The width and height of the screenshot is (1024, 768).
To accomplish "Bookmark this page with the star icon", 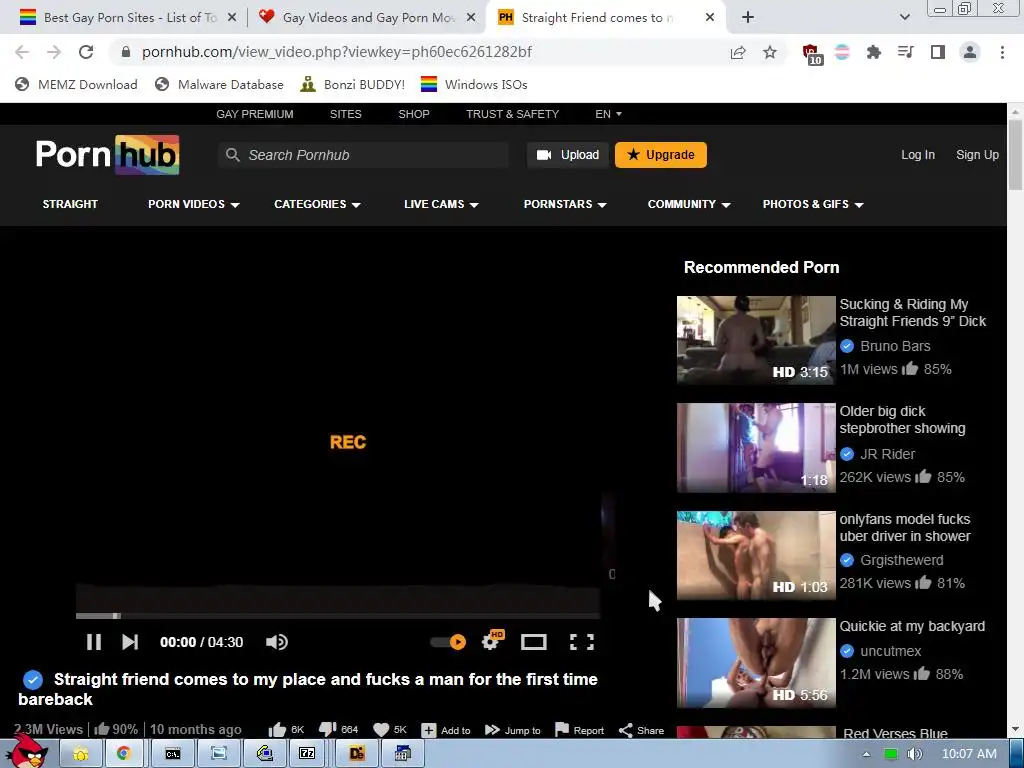I will 770,52.
